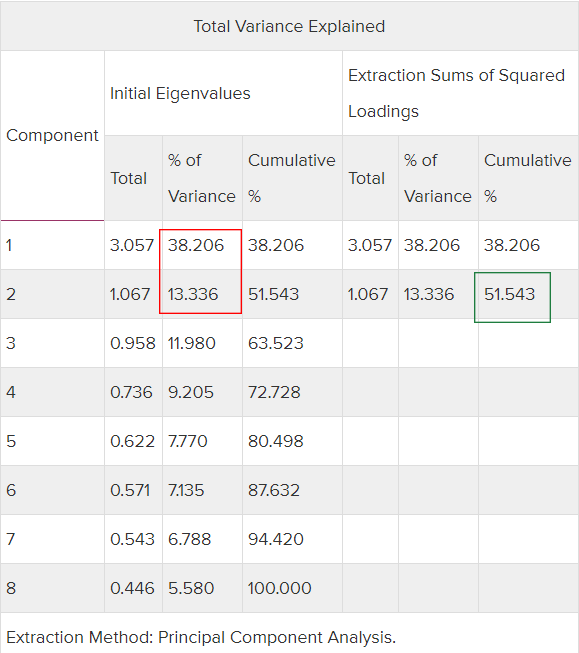Click row label 5 in the Component column
The height and width of the screenshot is (653, 579).
tap(11, 441)
